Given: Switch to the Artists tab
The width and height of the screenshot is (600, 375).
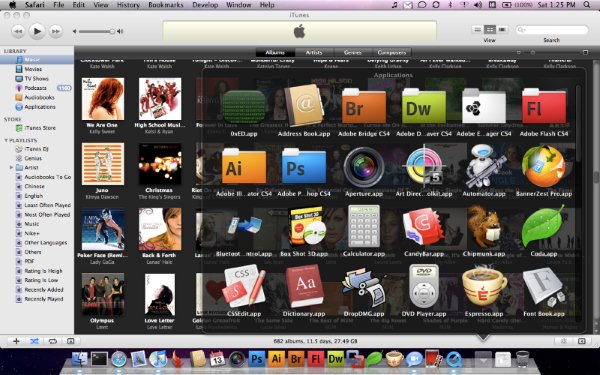Looking at the screenshot, I should (314, 52).
